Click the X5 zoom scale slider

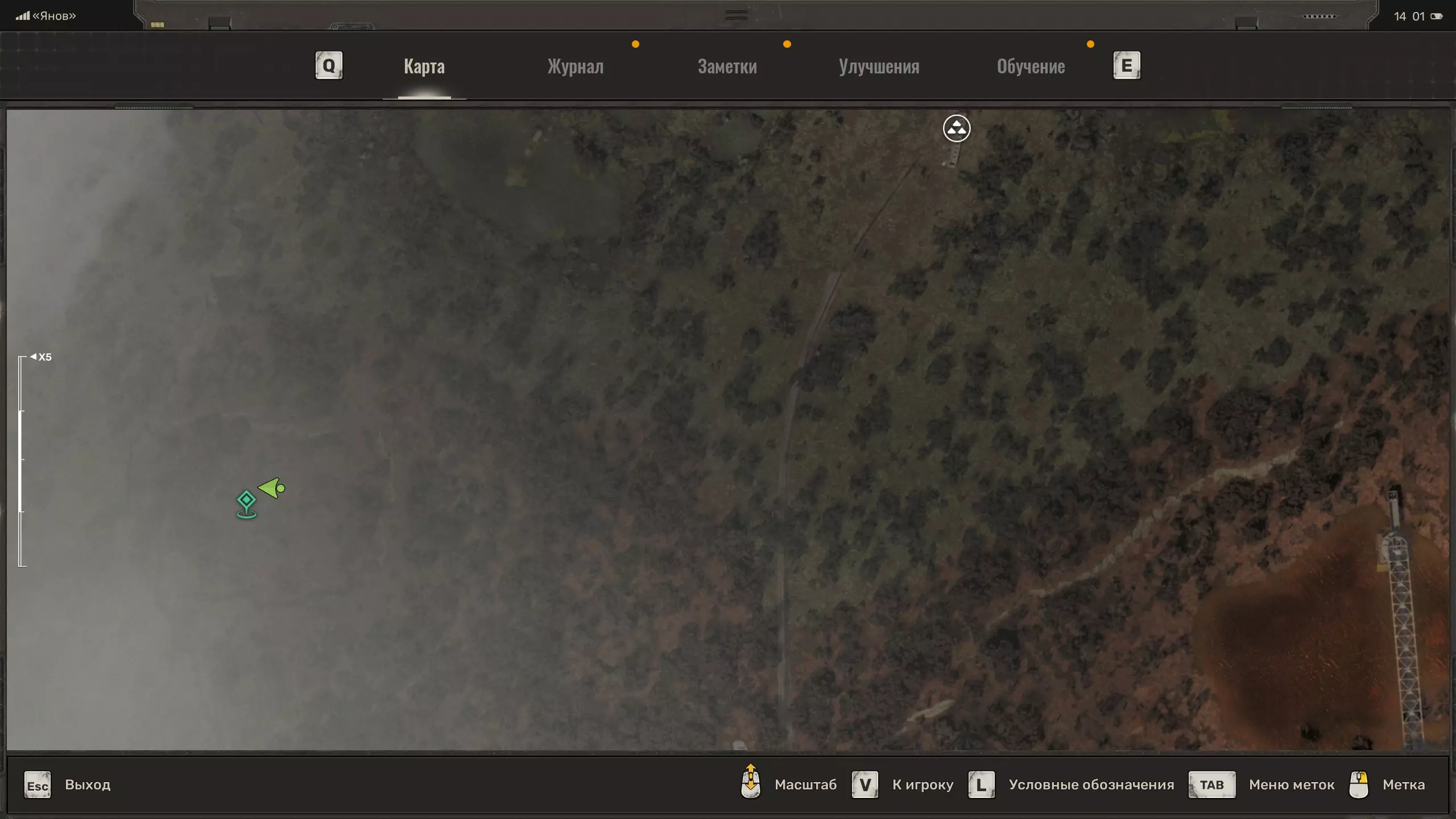tap(22, 461)
